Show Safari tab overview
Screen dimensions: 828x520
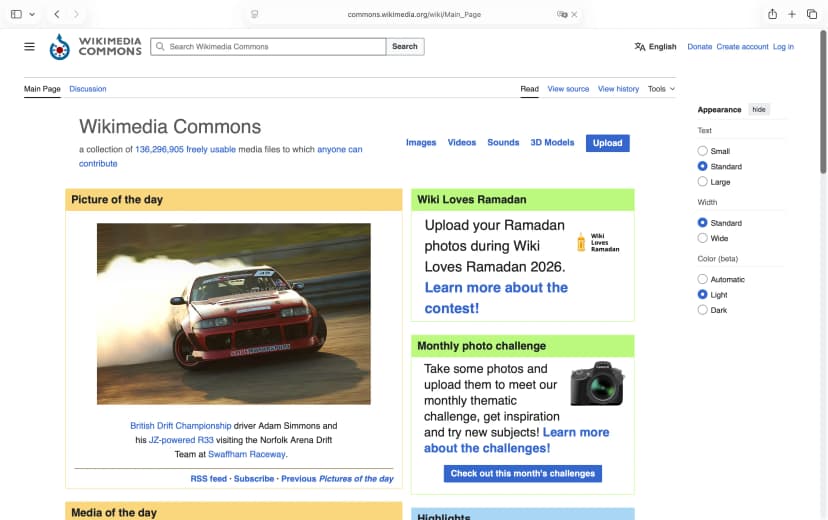tap(811, 14)
